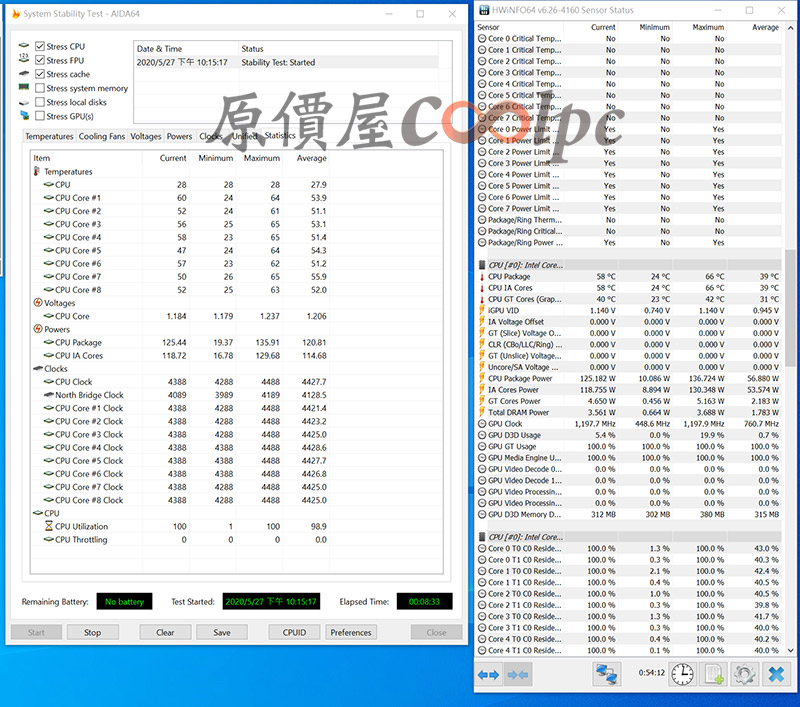Uncheck the Stress FPU checkbox
This screenshot has height=707, width=800.
click(40, 60)
